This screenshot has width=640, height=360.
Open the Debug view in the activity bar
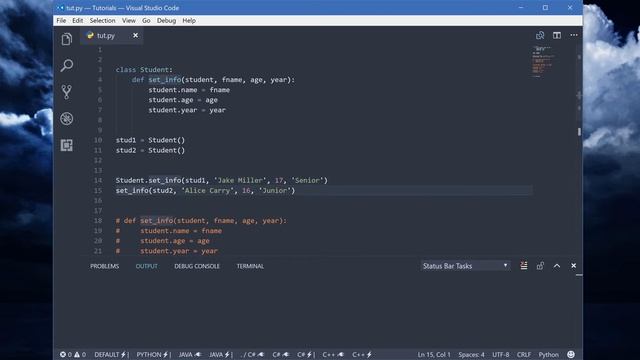click(x=67, y=119)
